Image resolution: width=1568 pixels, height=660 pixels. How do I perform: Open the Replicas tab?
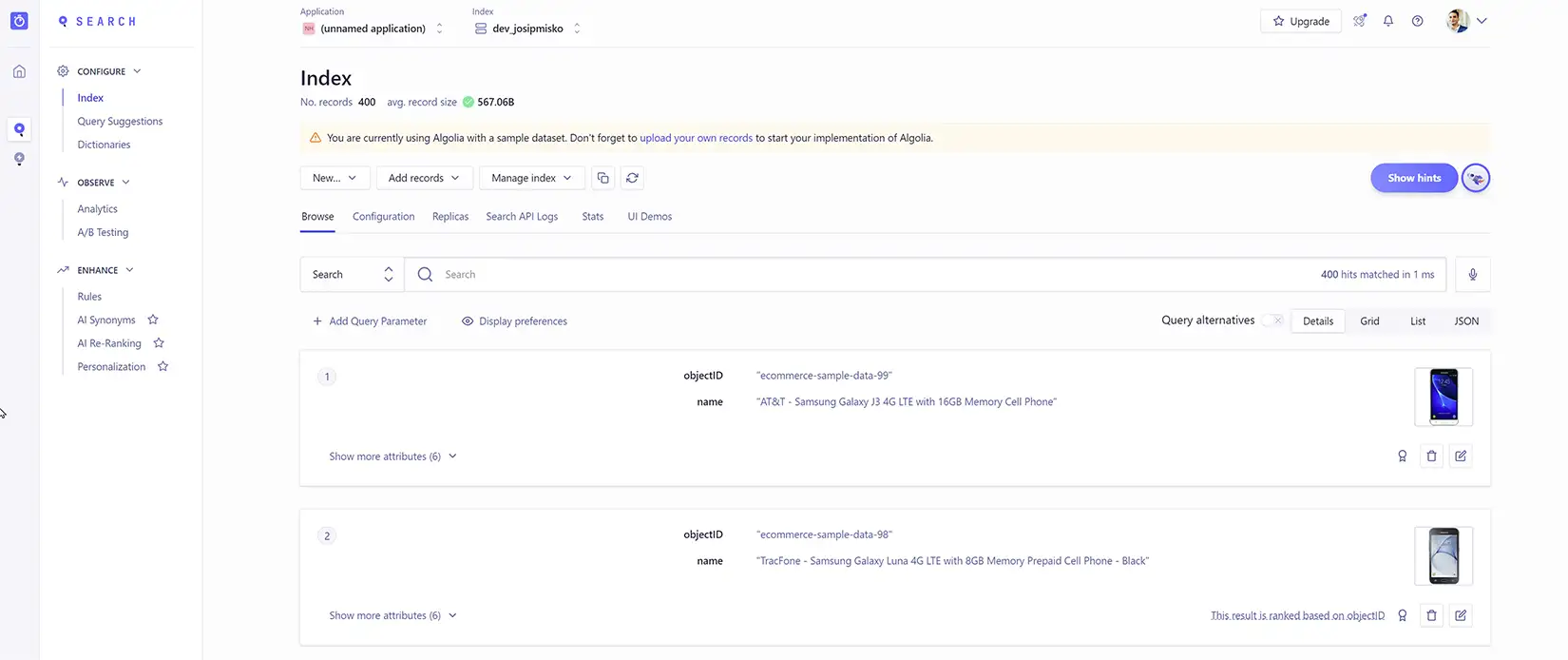(x=450, y=217)
